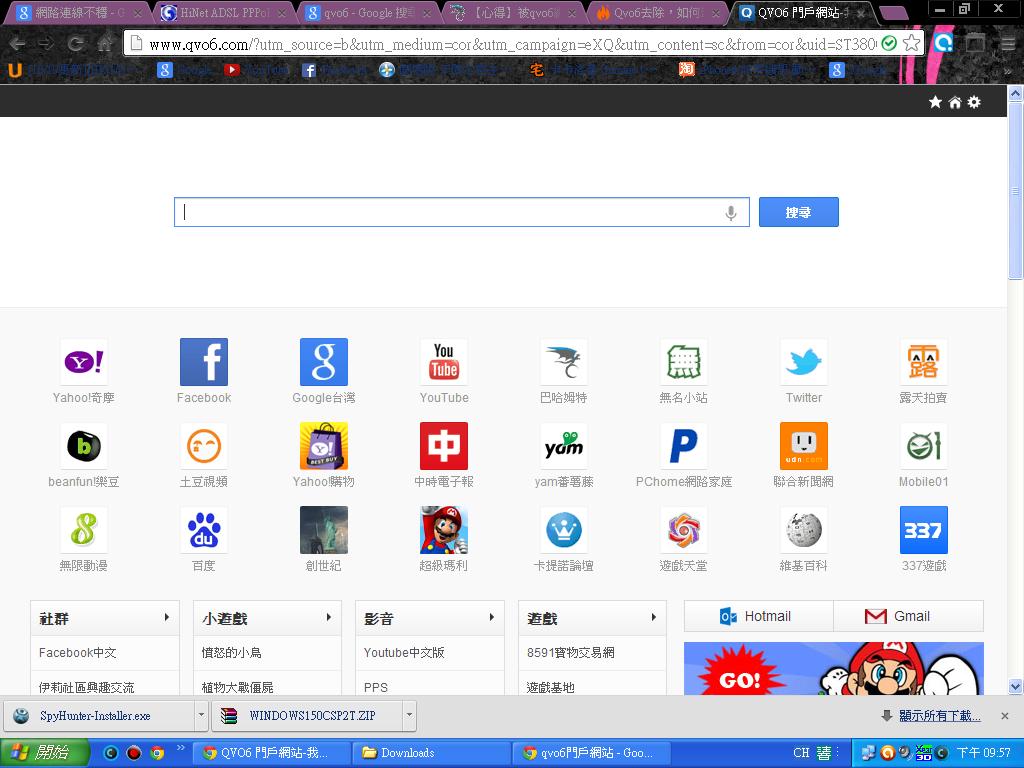Expand the 社群 category arrow
Viewport: 1024px width, 768px height.
(167, 617)
